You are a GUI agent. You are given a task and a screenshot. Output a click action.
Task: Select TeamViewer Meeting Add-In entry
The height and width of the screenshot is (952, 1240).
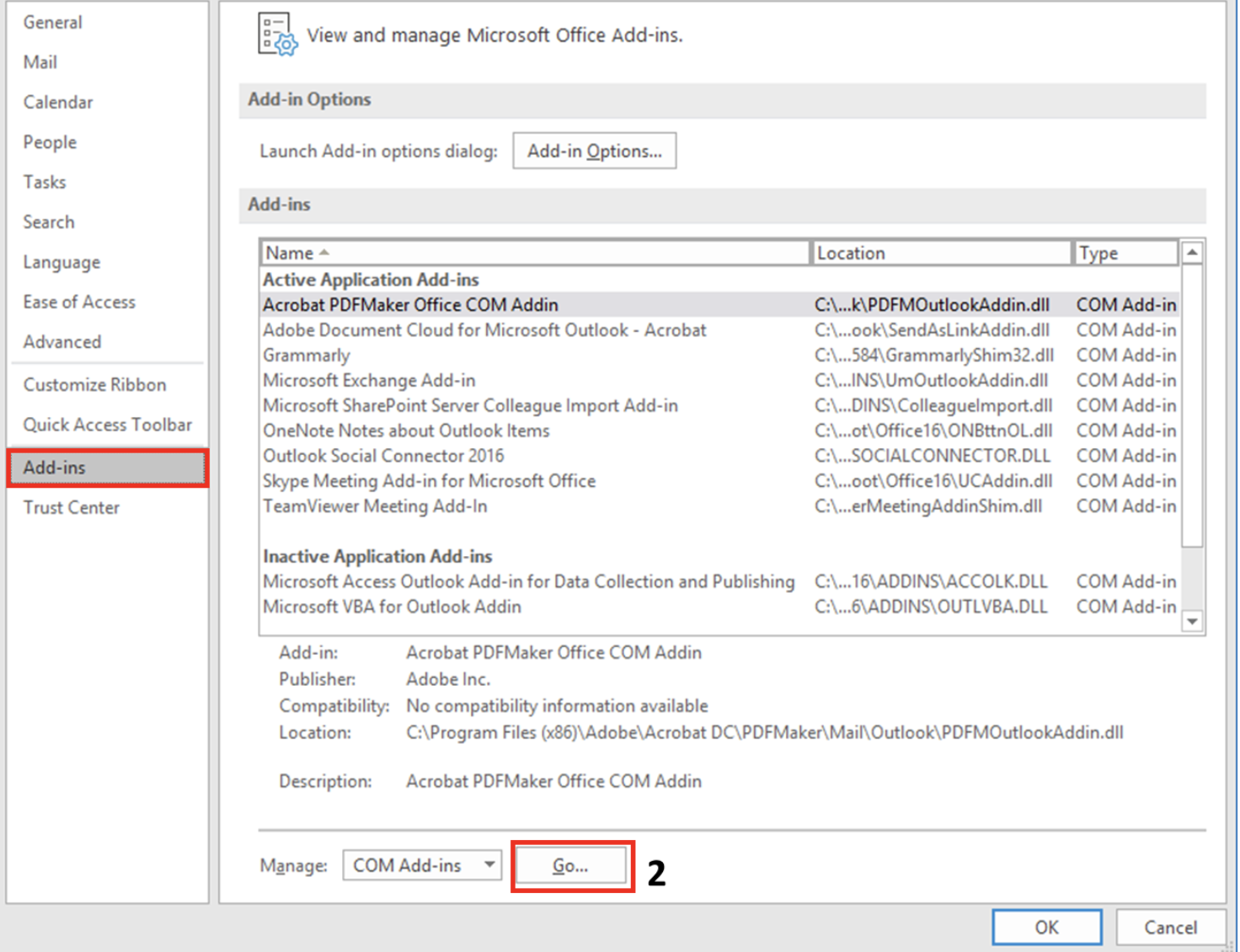pos(375,506)
